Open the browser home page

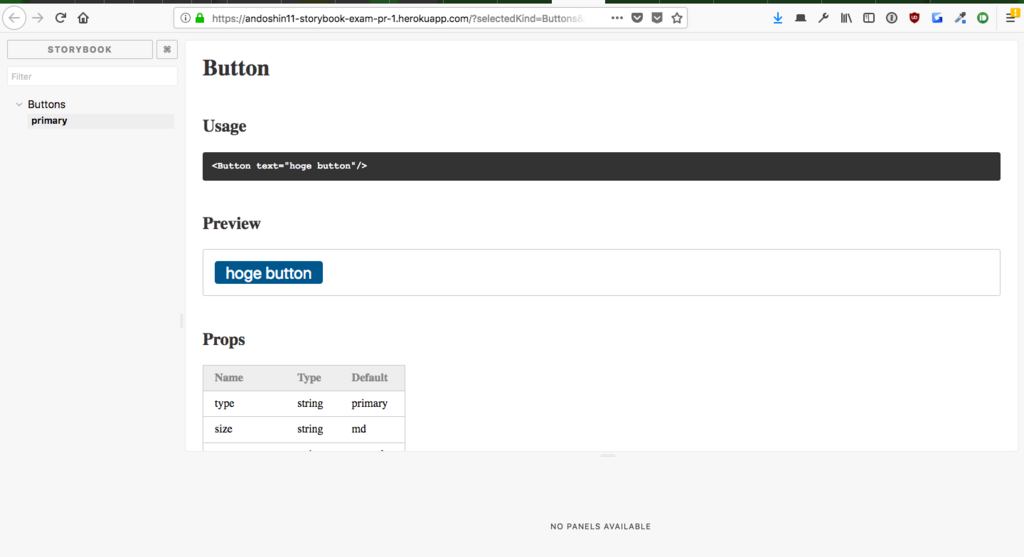click(83, 18)
